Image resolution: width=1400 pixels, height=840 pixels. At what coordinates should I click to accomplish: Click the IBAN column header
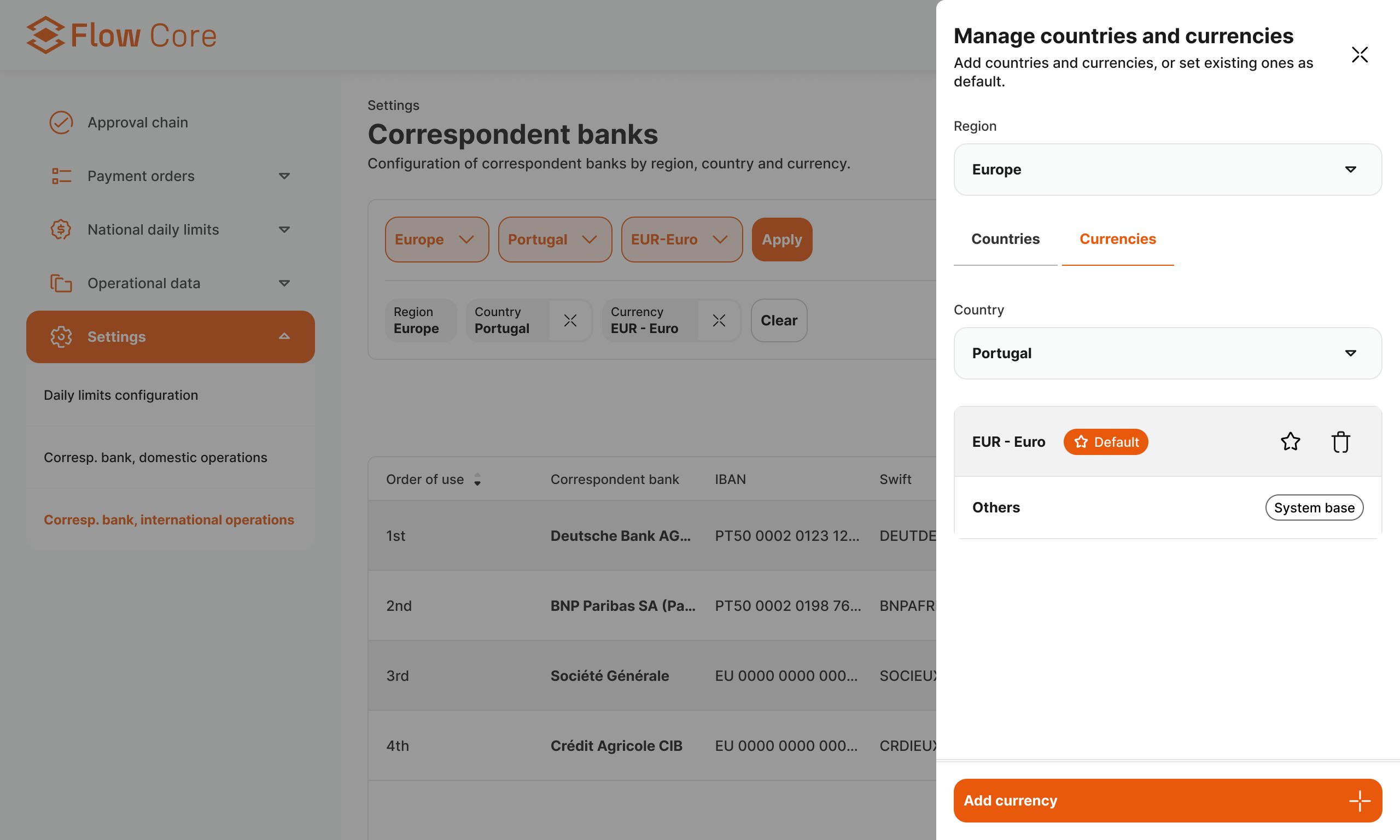click(x=730, y=480)
